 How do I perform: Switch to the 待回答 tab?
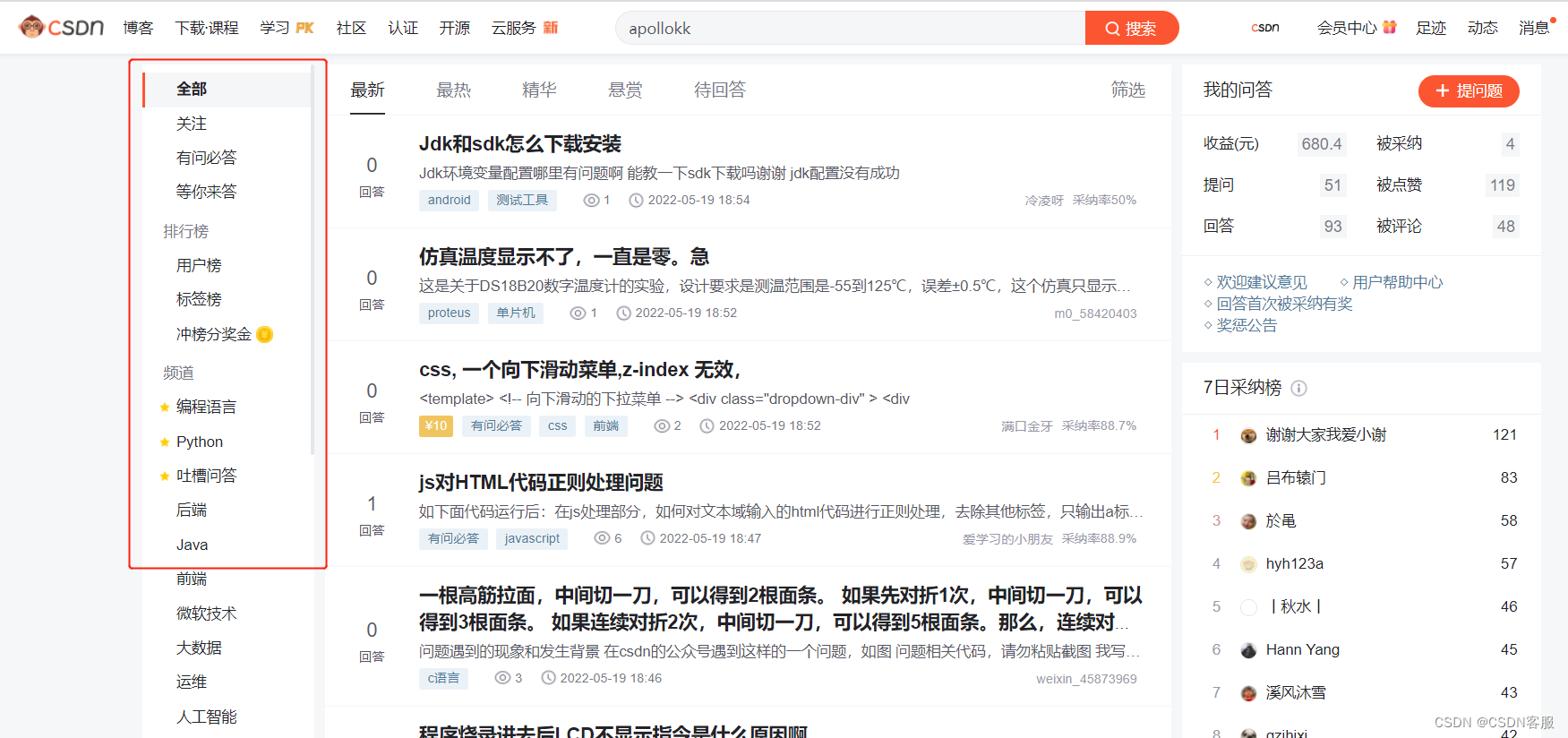coord(720,90)
